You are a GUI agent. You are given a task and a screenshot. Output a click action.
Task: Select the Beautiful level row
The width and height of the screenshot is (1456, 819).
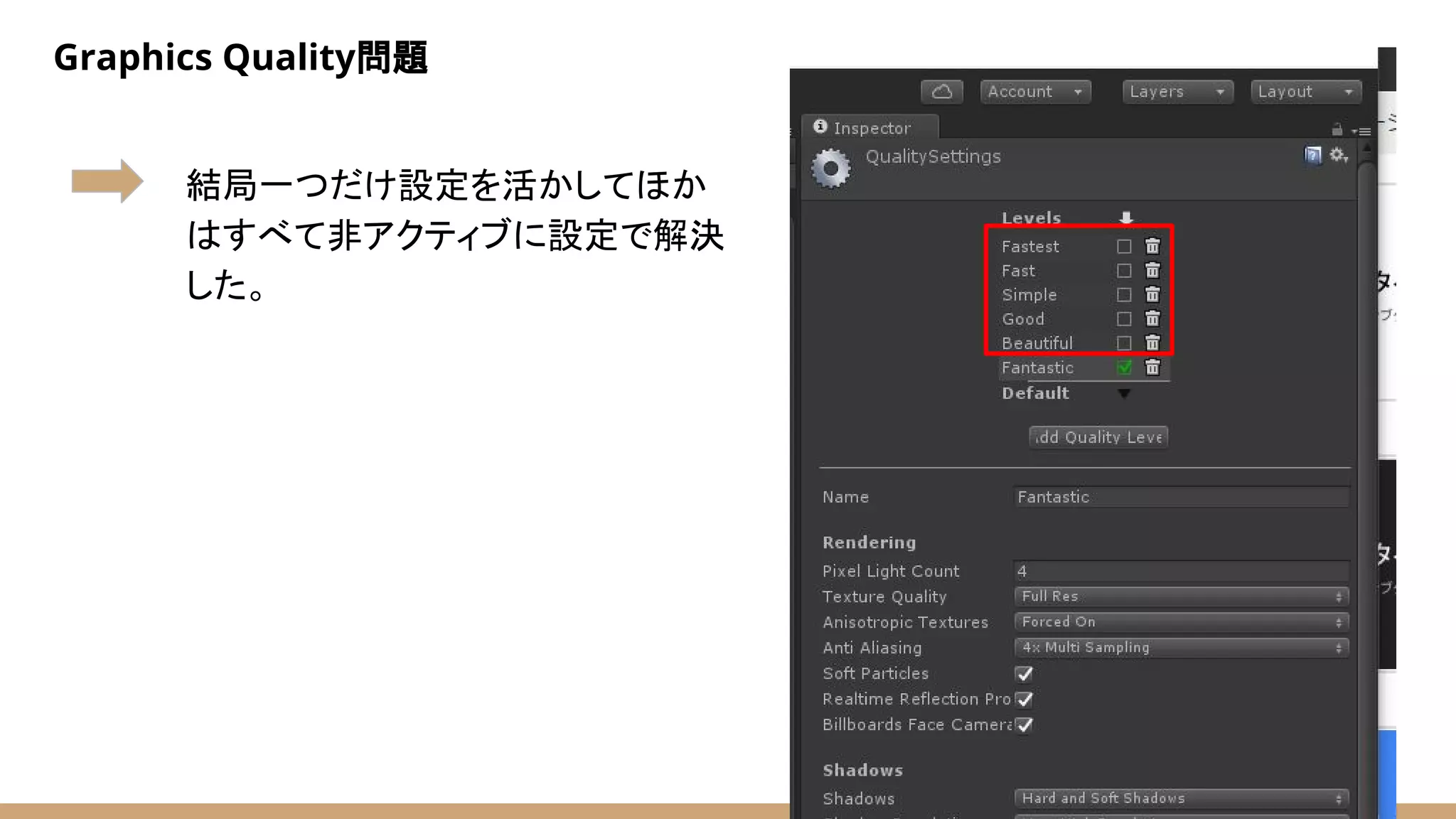[1083, 343]
